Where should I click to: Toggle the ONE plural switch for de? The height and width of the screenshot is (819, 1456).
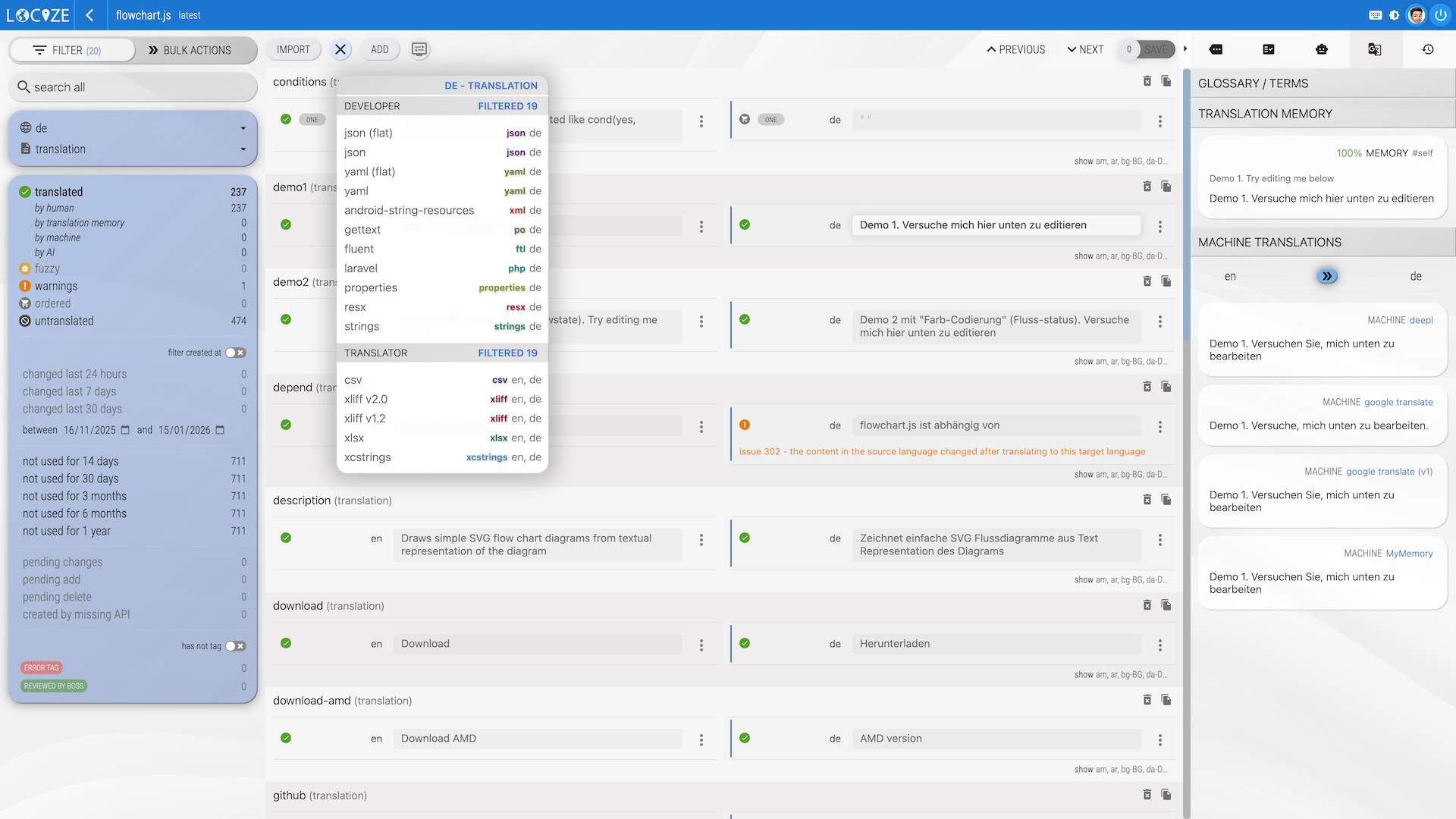770,120
